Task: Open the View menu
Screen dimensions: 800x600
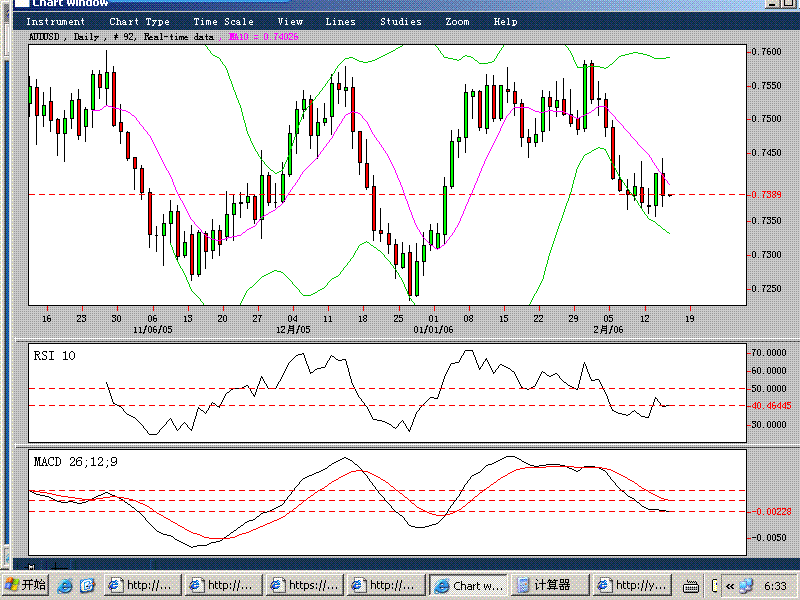Action: 290,21
